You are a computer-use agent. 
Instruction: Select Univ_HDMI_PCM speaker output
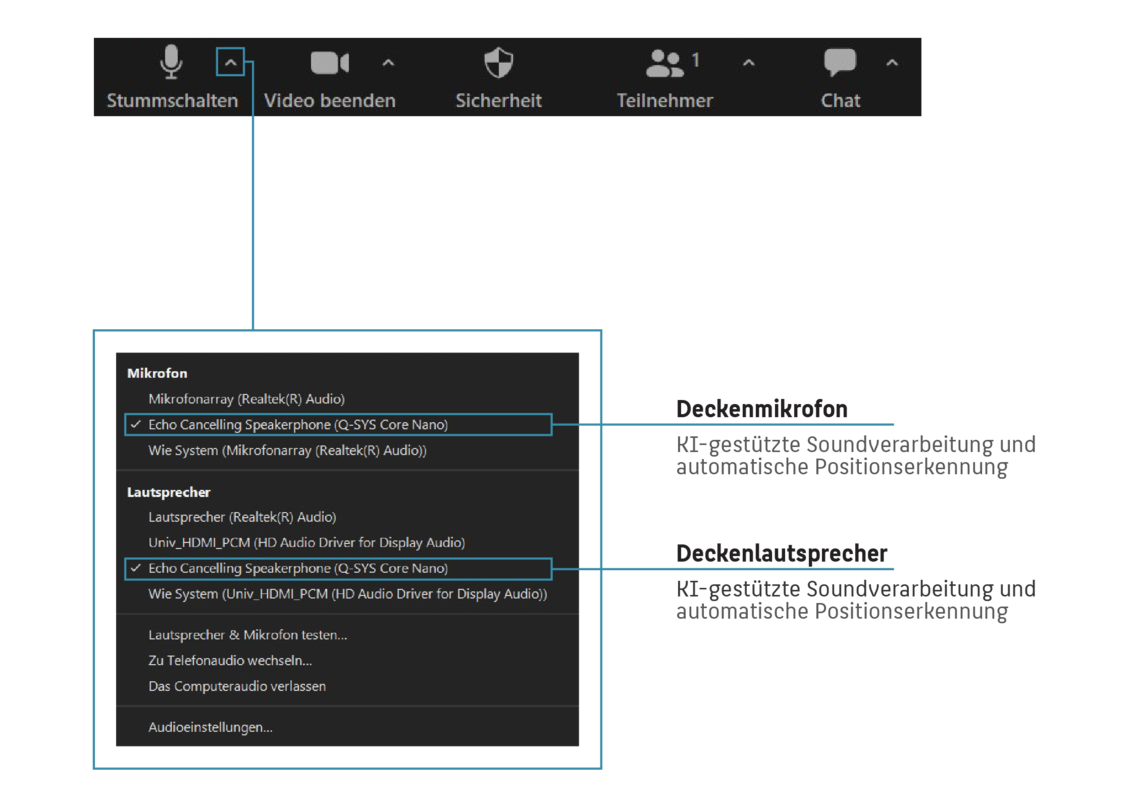306,543
